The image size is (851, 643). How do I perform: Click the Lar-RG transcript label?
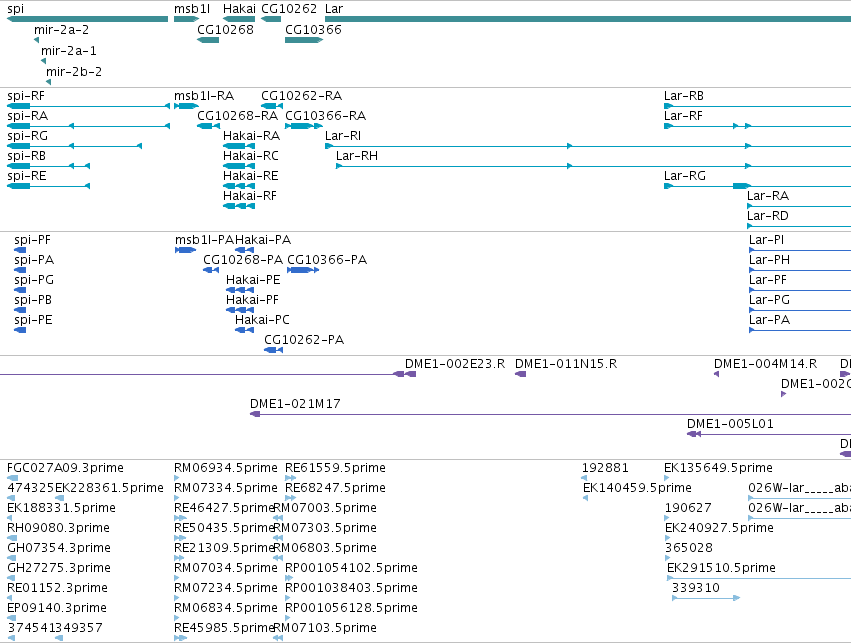click(x=685, y=176)
